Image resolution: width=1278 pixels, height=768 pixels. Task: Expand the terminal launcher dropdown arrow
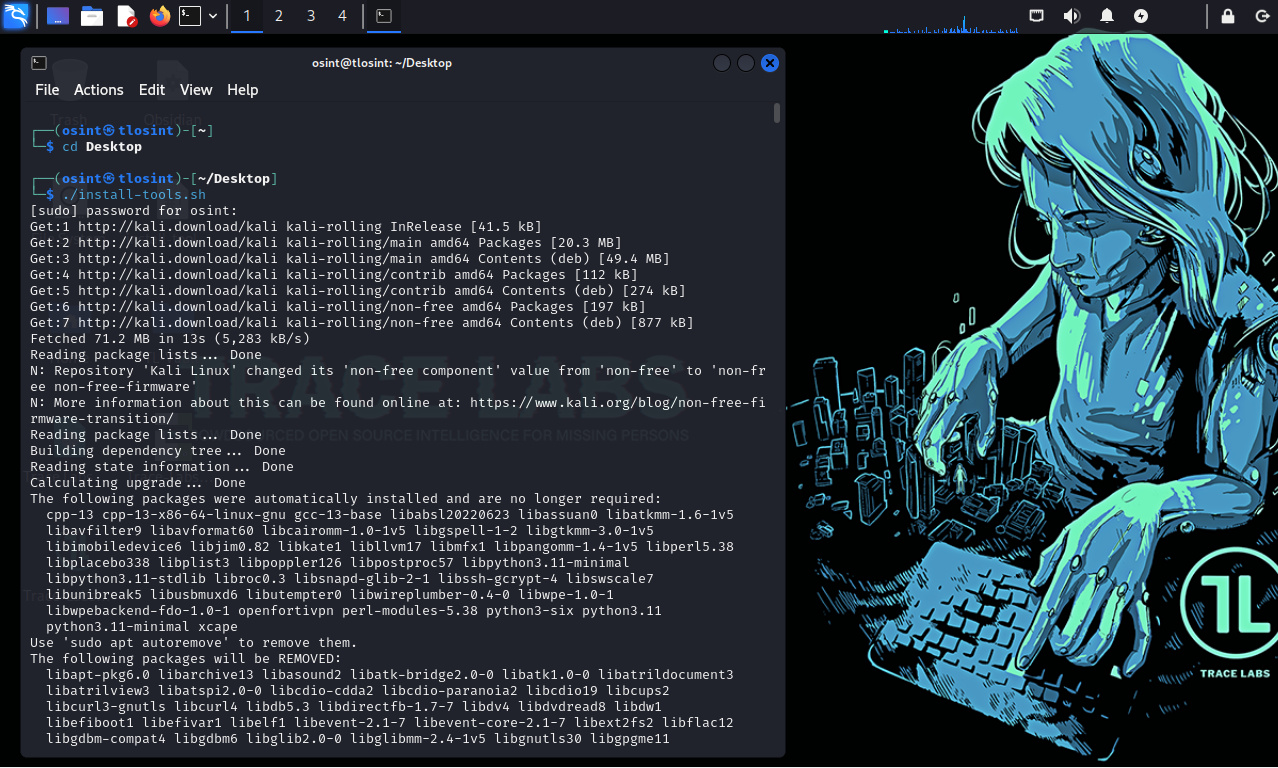[213, 16]
